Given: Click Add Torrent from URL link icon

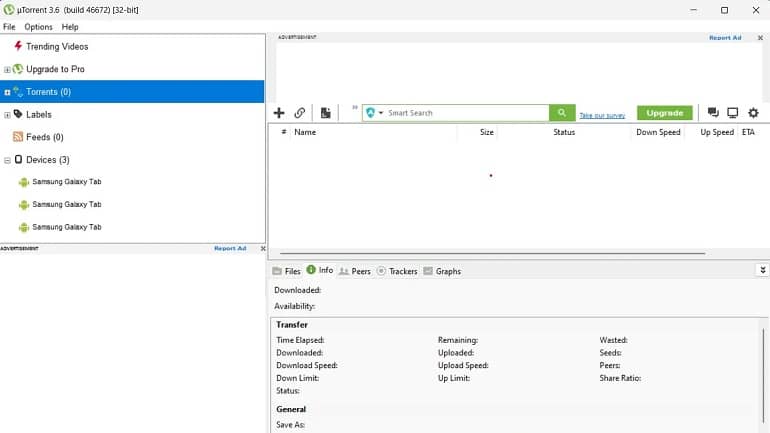Looking at the screenshot, I should 300,113.
